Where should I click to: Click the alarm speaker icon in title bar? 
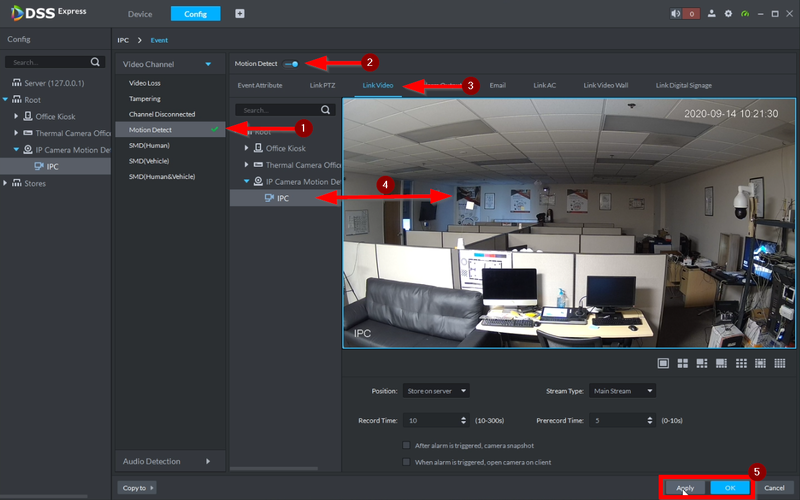(x=677, y=14)
